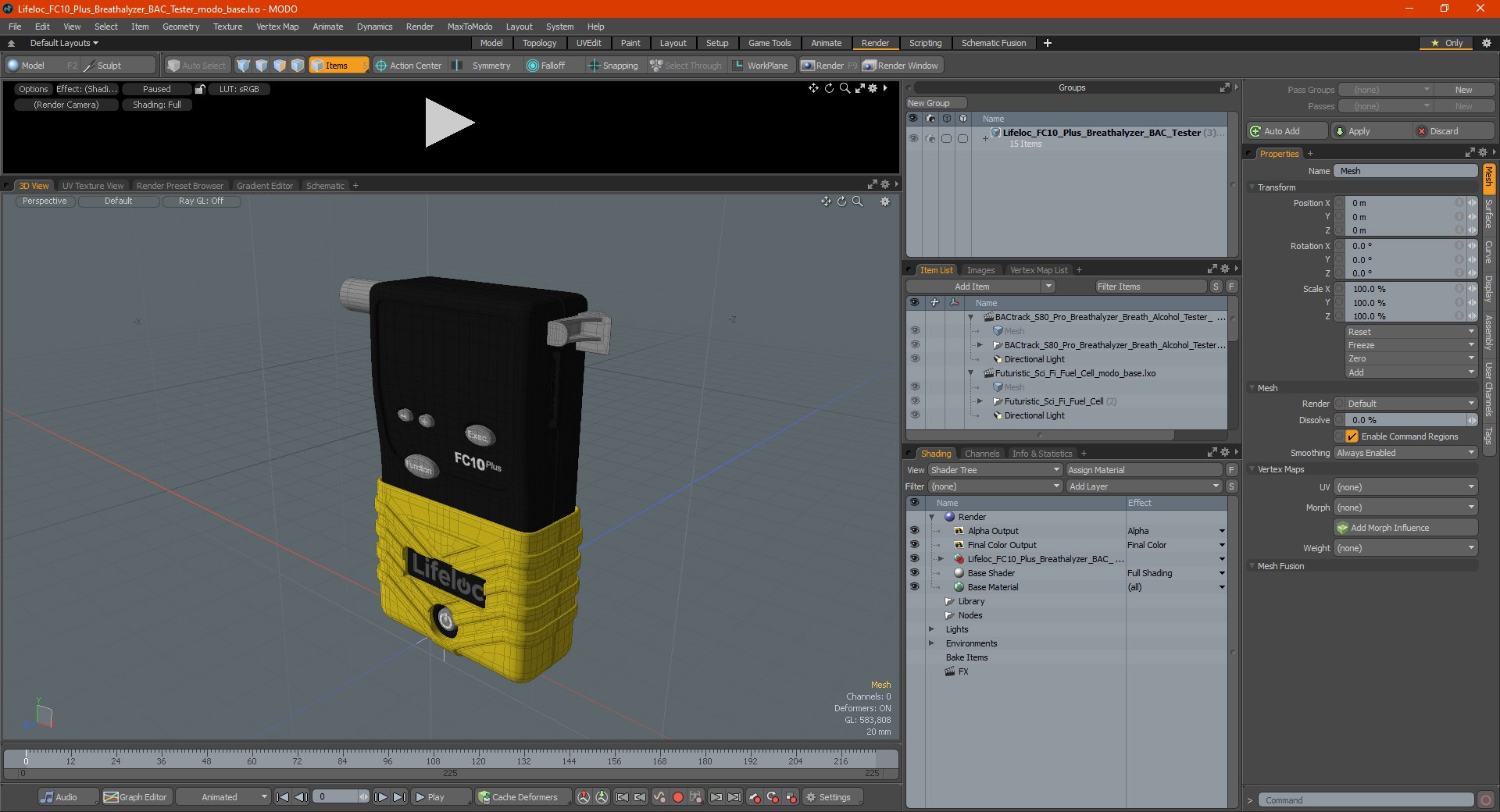Hide the first Directional Light item
The width and height of the screenshot is (1500, 812).
[x=915, y=359]
